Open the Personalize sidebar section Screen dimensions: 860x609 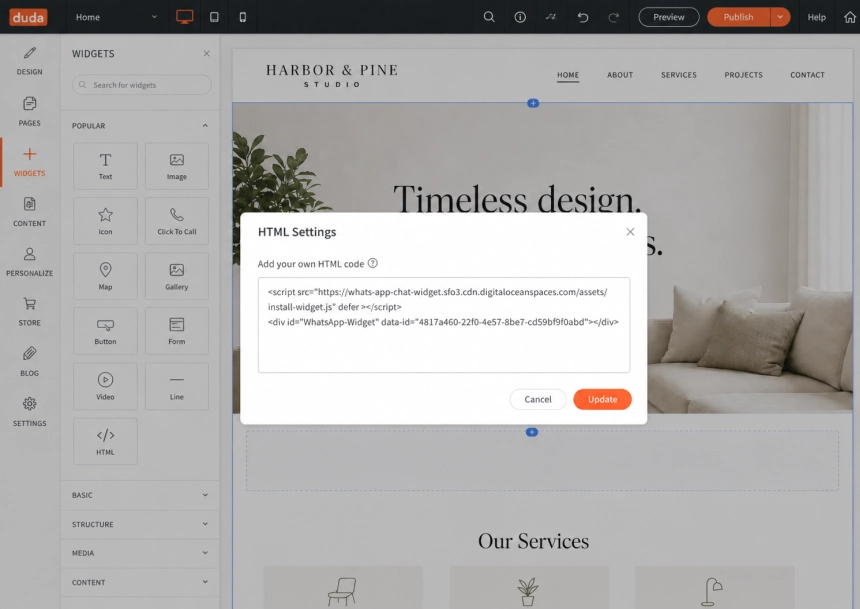[x=30, y=262]
